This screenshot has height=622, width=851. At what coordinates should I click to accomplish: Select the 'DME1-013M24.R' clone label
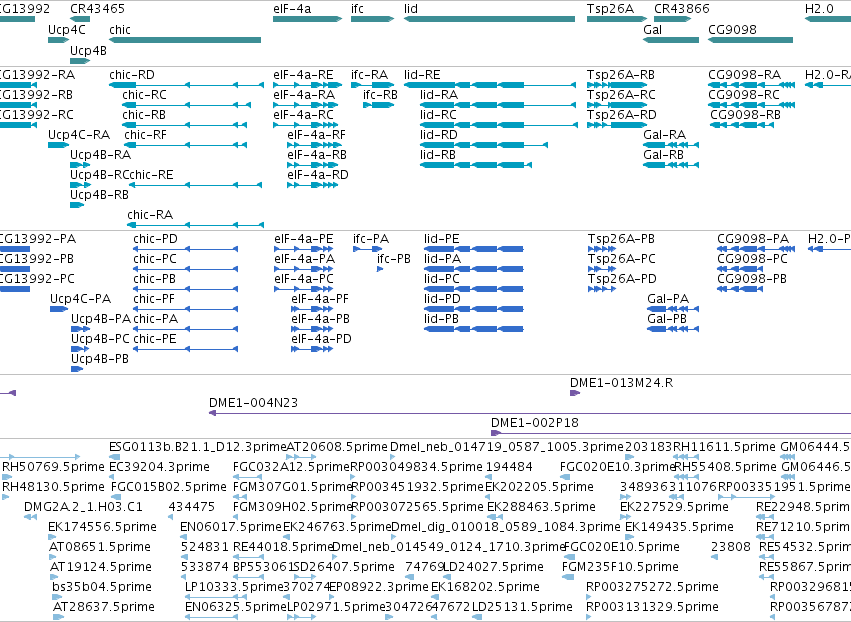[x=621, y=383]
